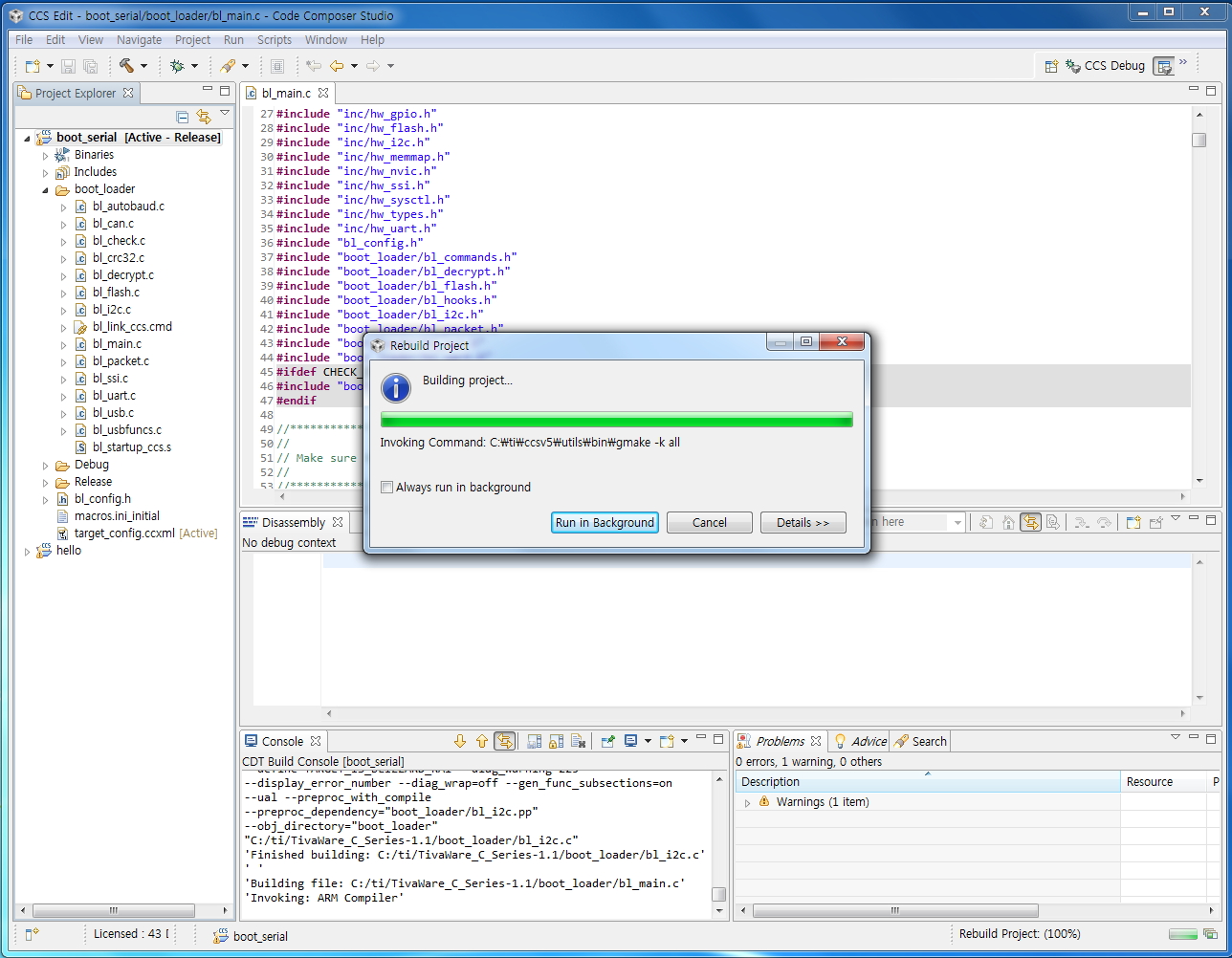Click Display Selected Console monitor icon
This screenshot has height=958, width=1232.
(630, 741)
